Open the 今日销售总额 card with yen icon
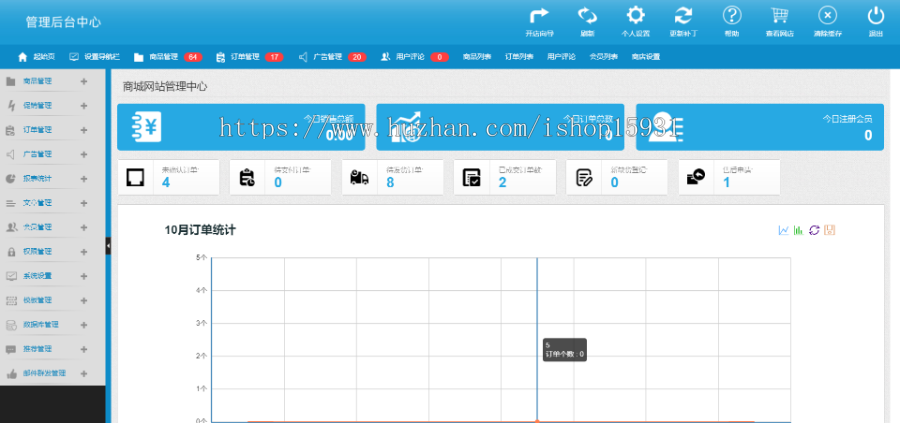Screen dimensions: 900x423 coord(241,127)
